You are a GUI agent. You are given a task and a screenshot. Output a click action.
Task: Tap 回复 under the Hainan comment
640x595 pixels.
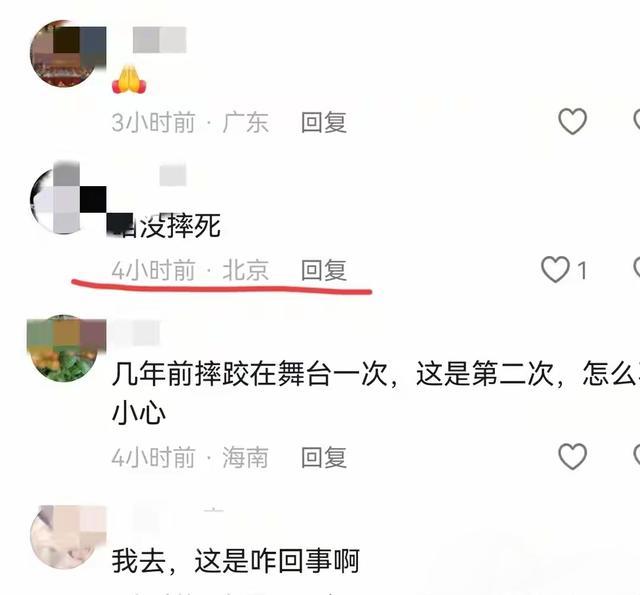[x=324, y=457]
